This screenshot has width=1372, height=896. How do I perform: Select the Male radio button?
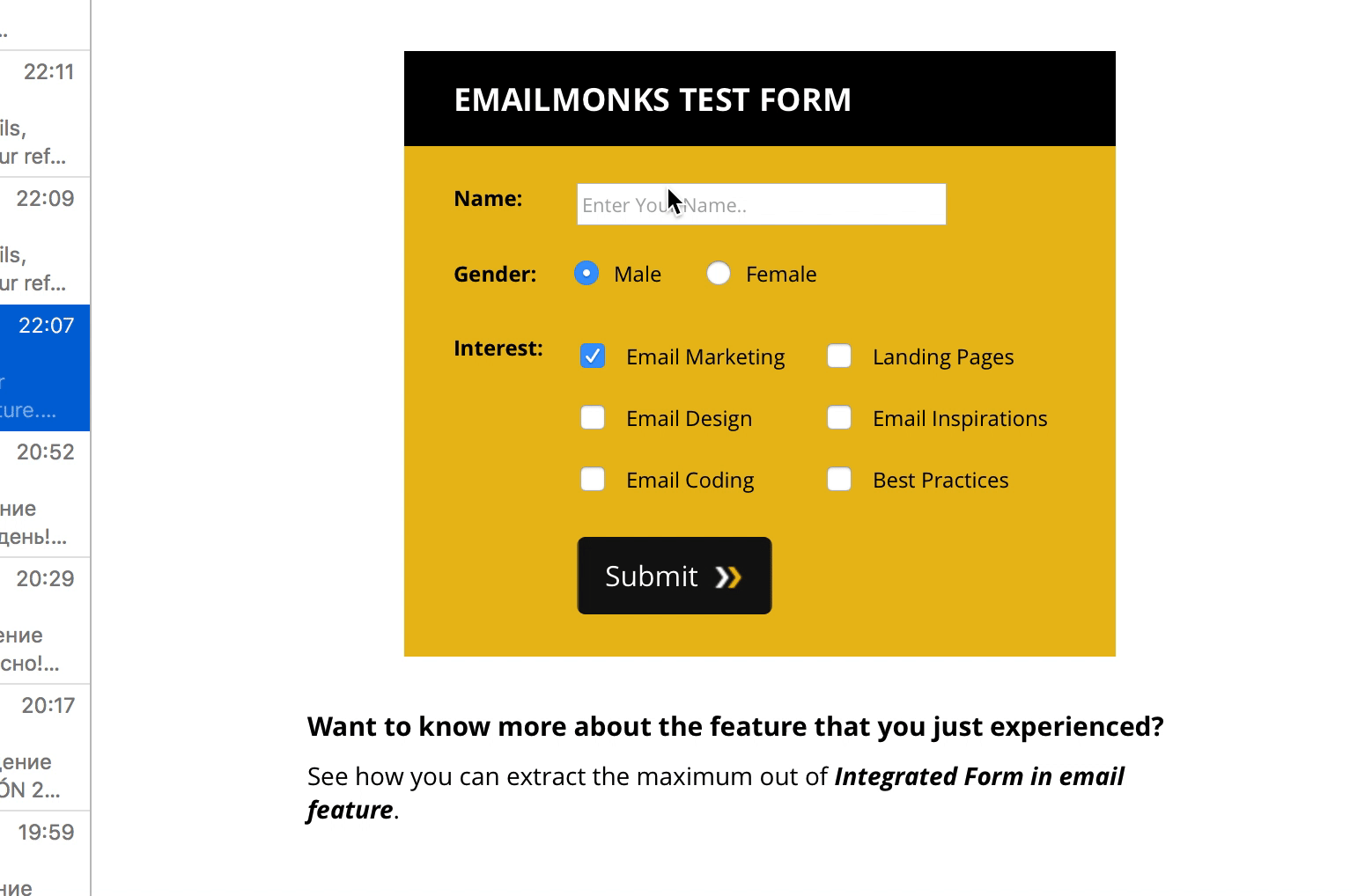pos(586,274)
